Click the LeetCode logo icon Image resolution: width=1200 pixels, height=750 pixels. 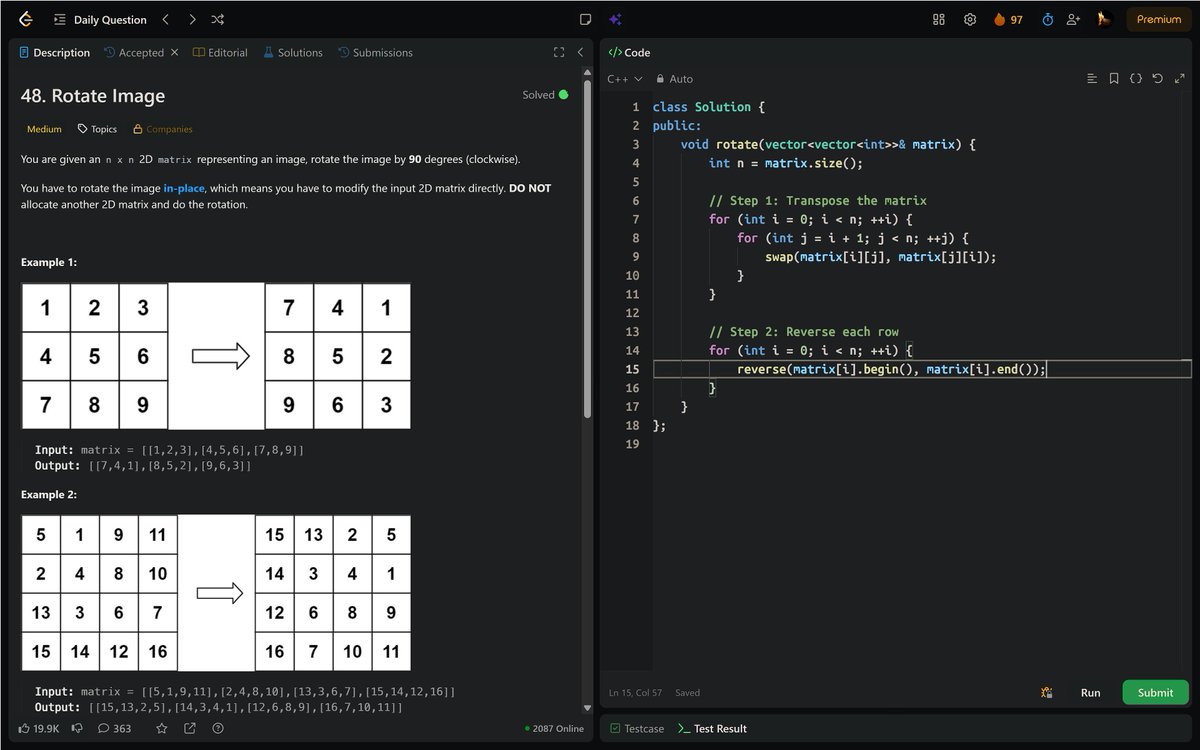pyautogui.click(x=26, y=19)
